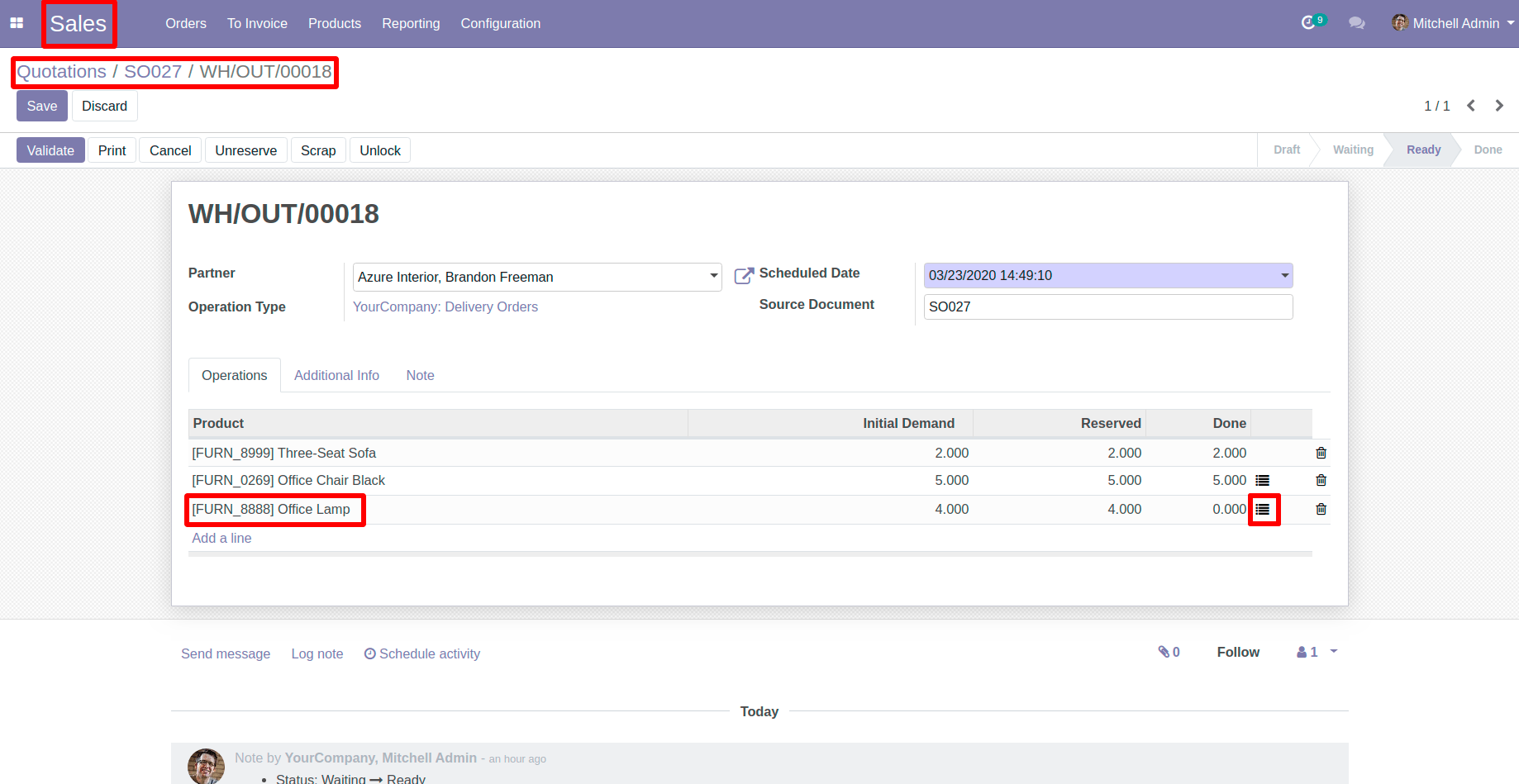The image size is (1519, 784).
Task: Click the Draft status stage
Action: coord(1287,150)
